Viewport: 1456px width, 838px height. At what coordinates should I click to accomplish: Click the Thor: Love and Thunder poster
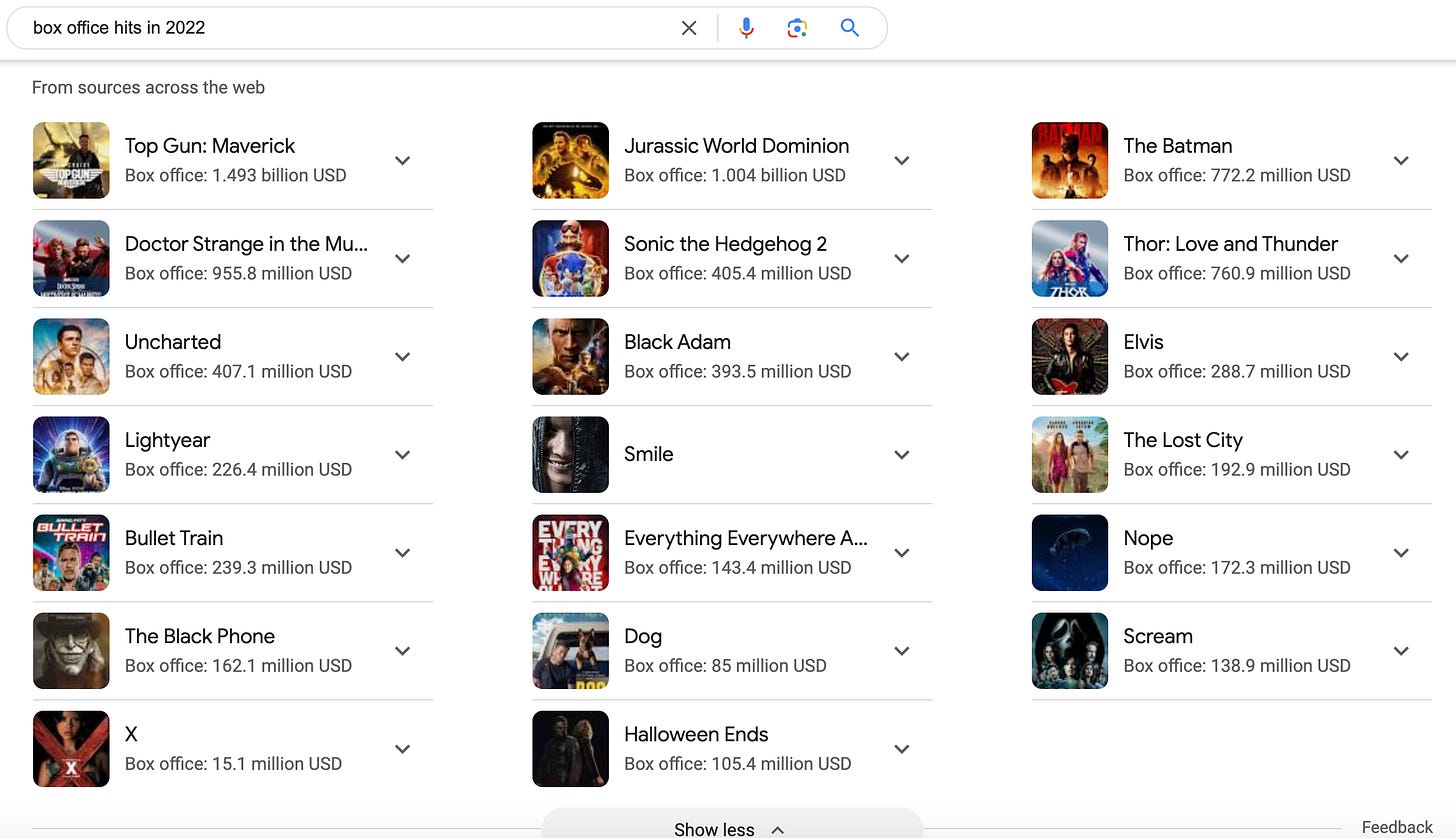click(x=1070, y=258)
